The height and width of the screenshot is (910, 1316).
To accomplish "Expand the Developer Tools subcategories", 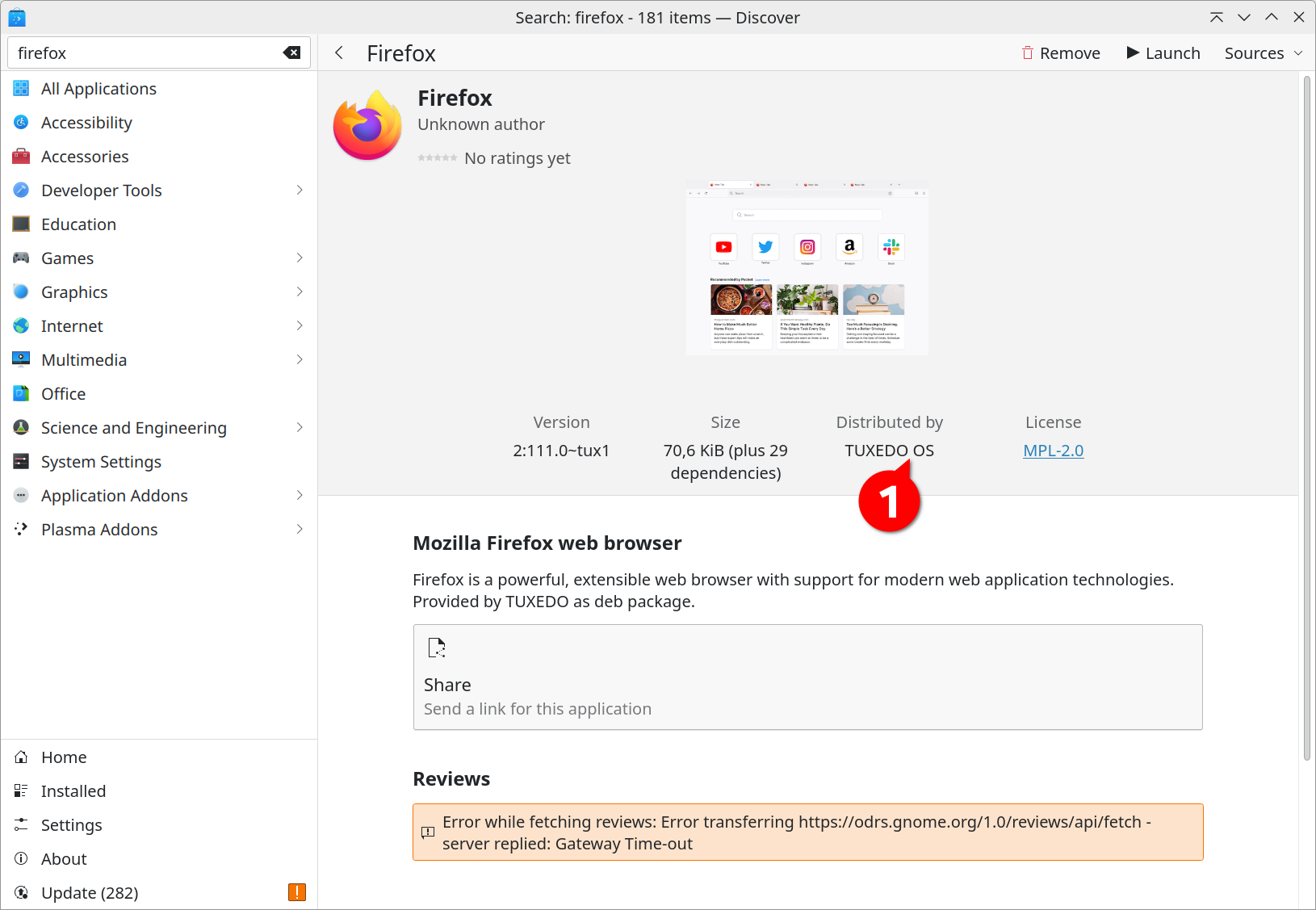I will pos(300,191).
